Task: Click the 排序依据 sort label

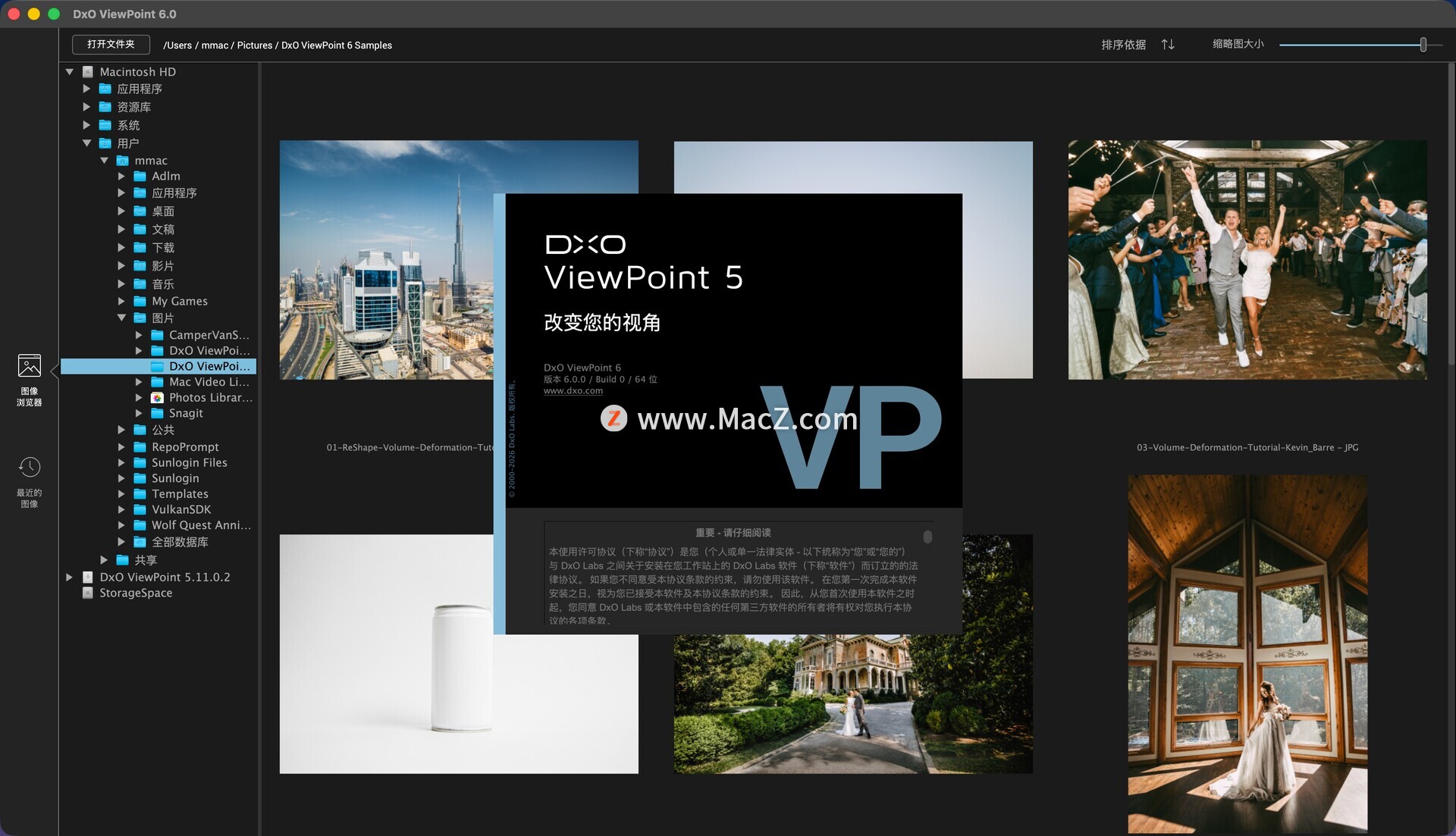Action: [x=1123, y=45]
